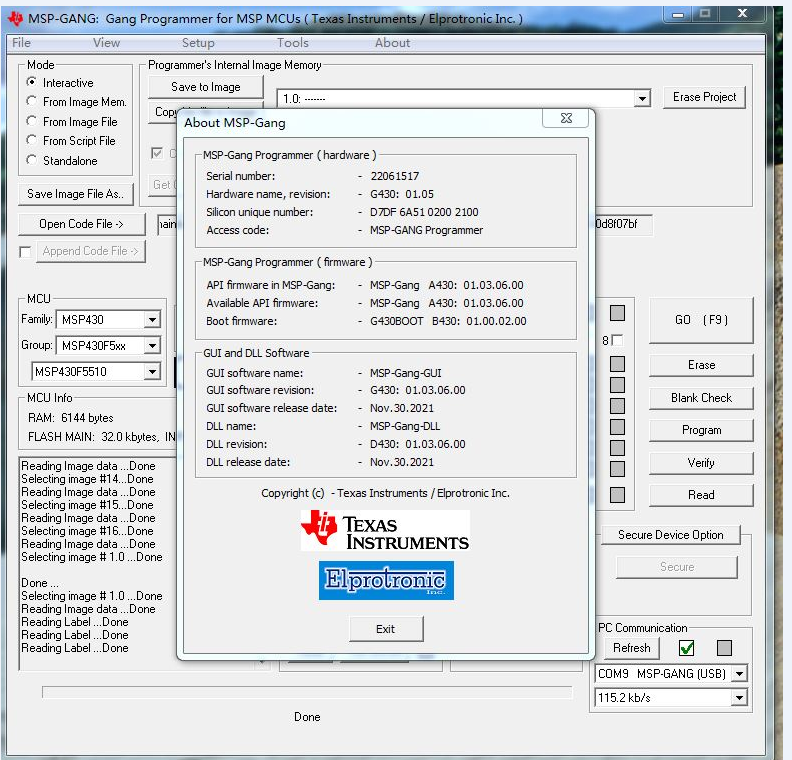
Task: Open the File menu
Action: 21,43
